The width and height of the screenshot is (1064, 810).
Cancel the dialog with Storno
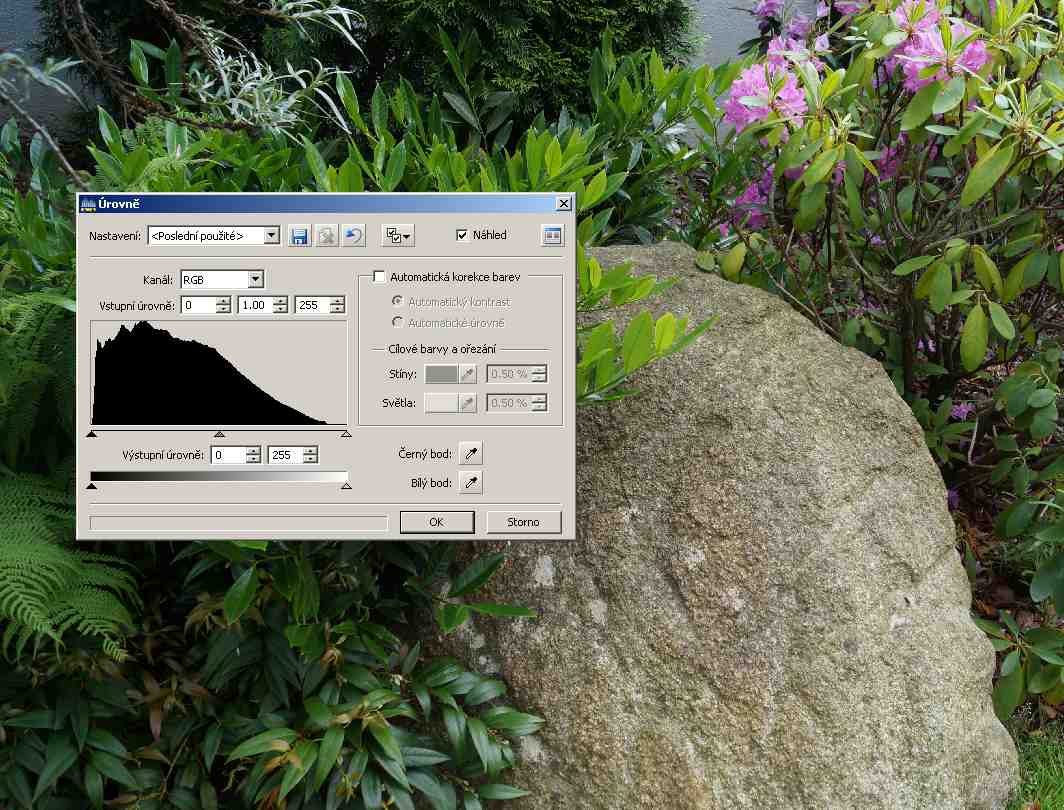(x=523, y=522)
